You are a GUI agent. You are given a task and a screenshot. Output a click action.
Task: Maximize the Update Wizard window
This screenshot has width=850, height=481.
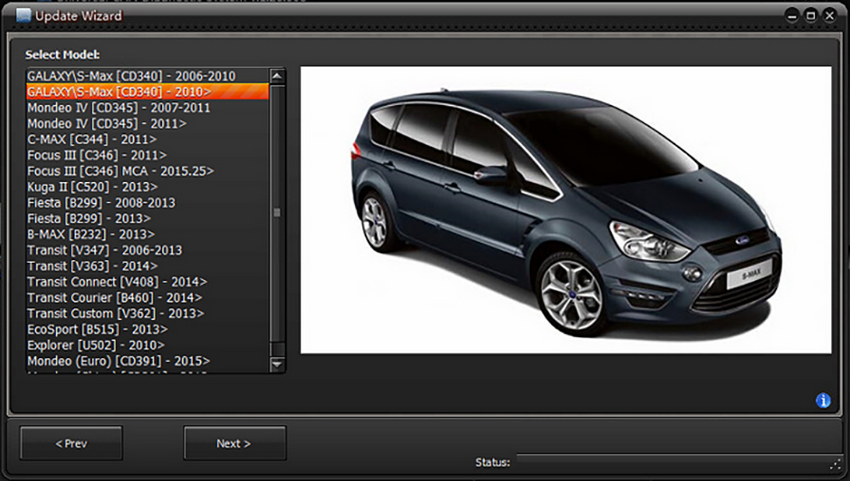tap(811, 16)
